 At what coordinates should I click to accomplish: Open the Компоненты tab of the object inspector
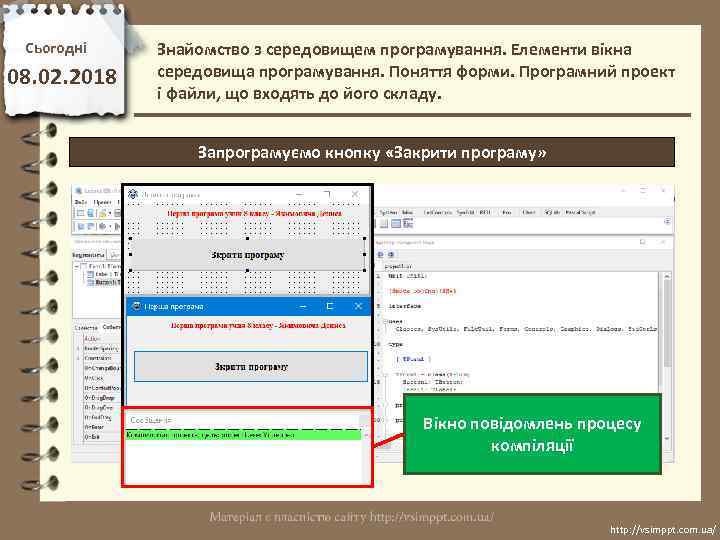pos(89,254)
